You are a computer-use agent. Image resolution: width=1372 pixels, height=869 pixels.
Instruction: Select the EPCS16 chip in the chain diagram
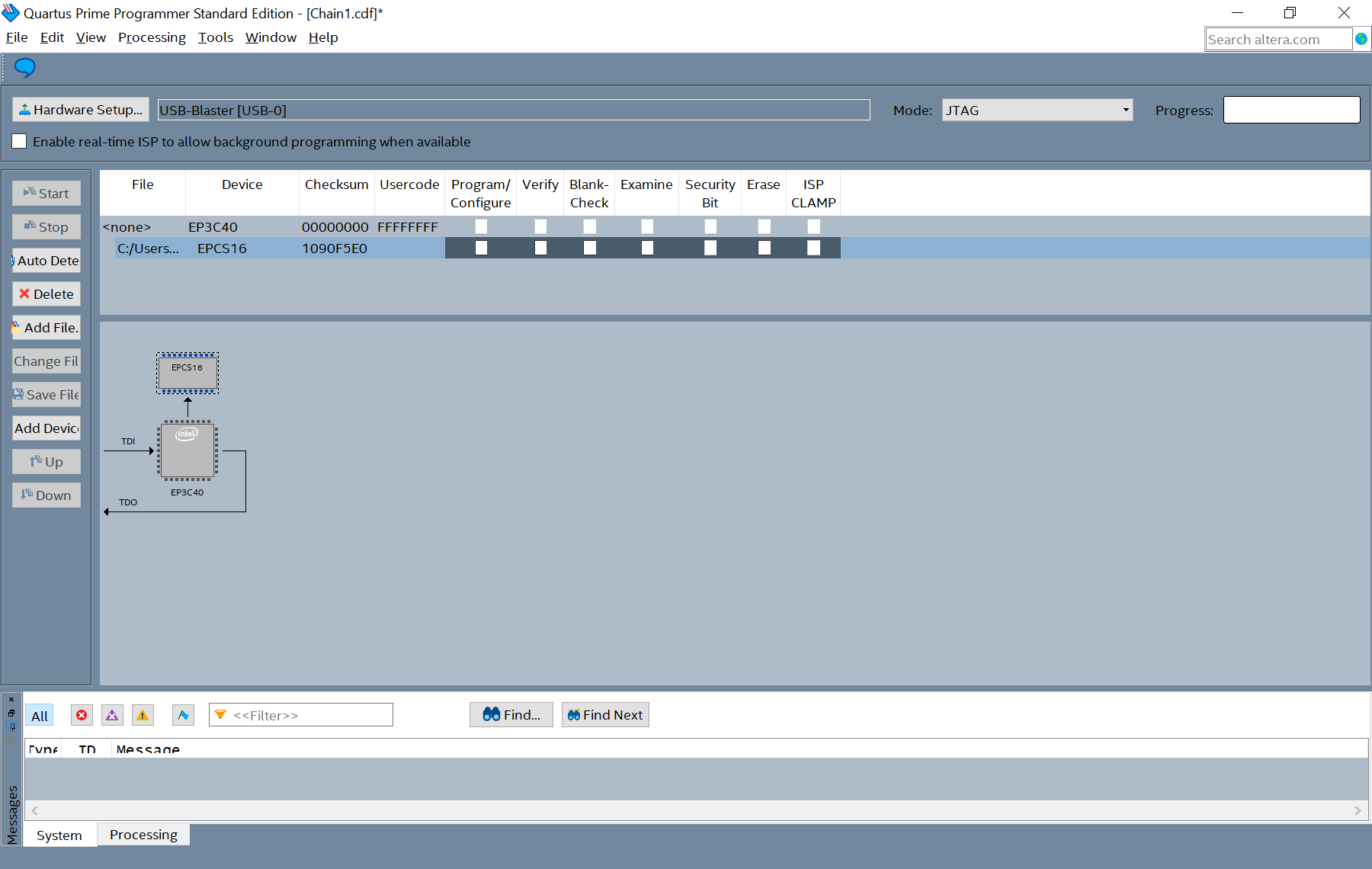tap(188, 373)
